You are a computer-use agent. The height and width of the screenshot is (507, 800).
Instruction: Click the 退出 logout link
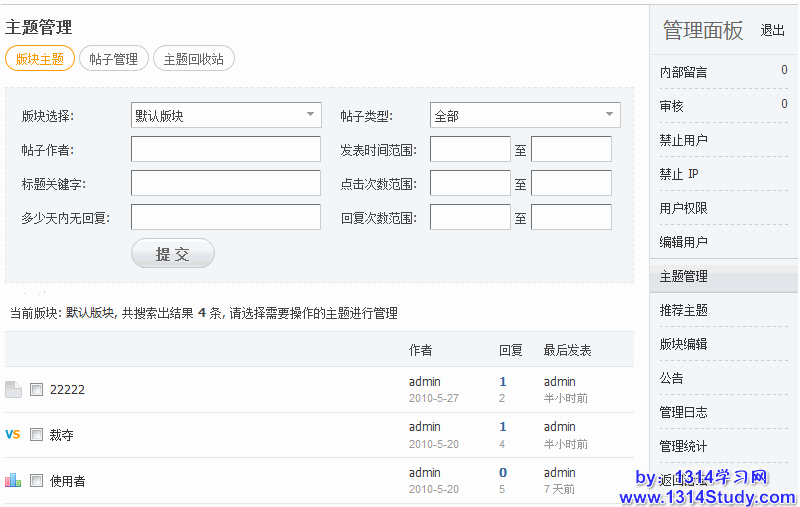772,31
